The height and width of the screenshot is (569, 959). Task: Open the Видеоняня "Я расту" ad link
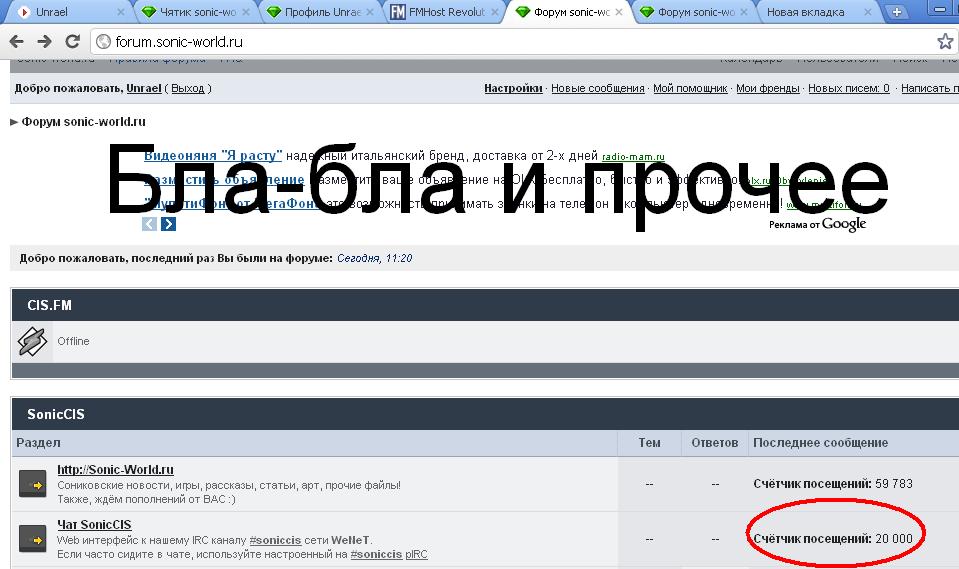click(x=213, y=155)
